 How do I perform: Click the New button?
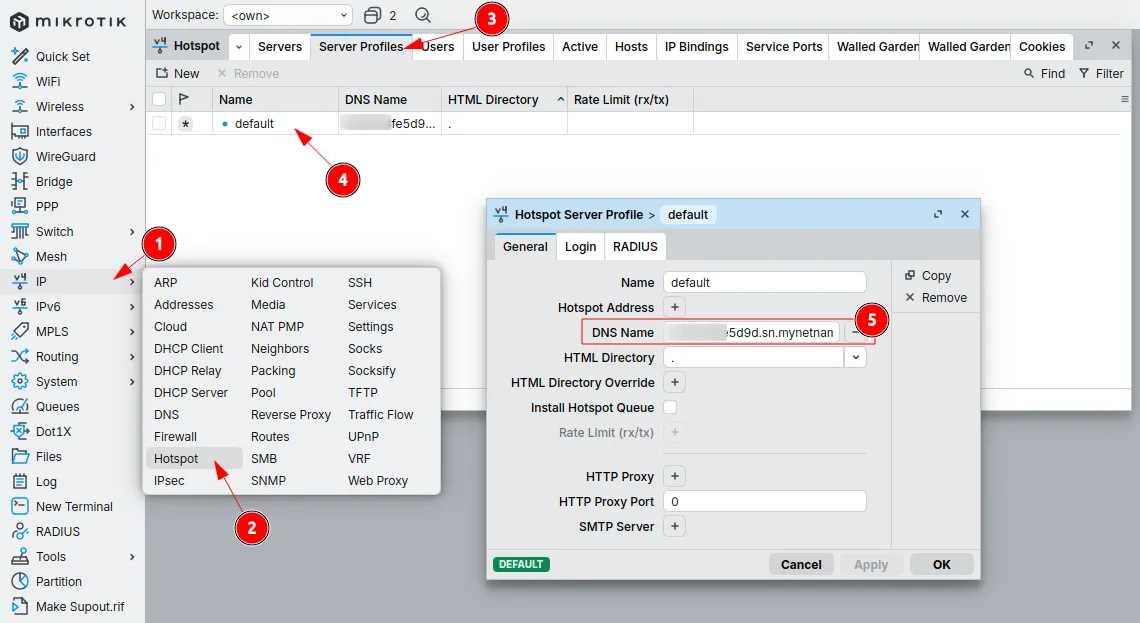[x=177, y=73]
